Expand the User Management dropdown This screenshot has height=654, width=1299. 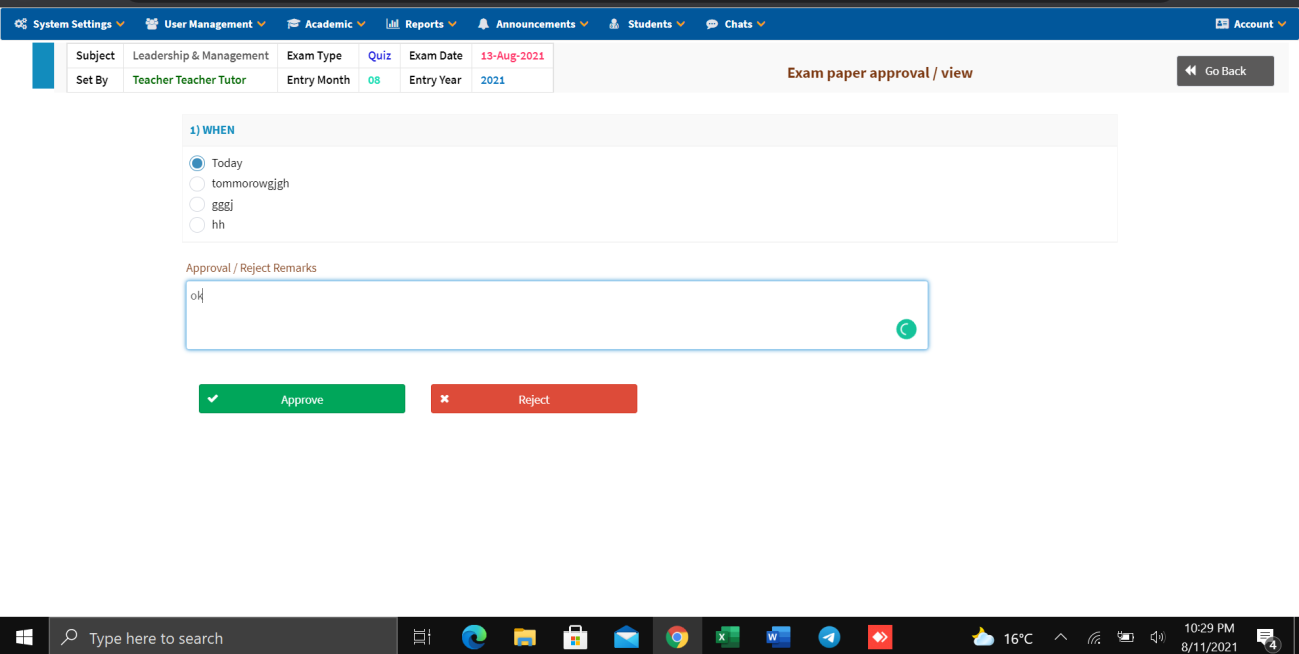click(206, 24)
